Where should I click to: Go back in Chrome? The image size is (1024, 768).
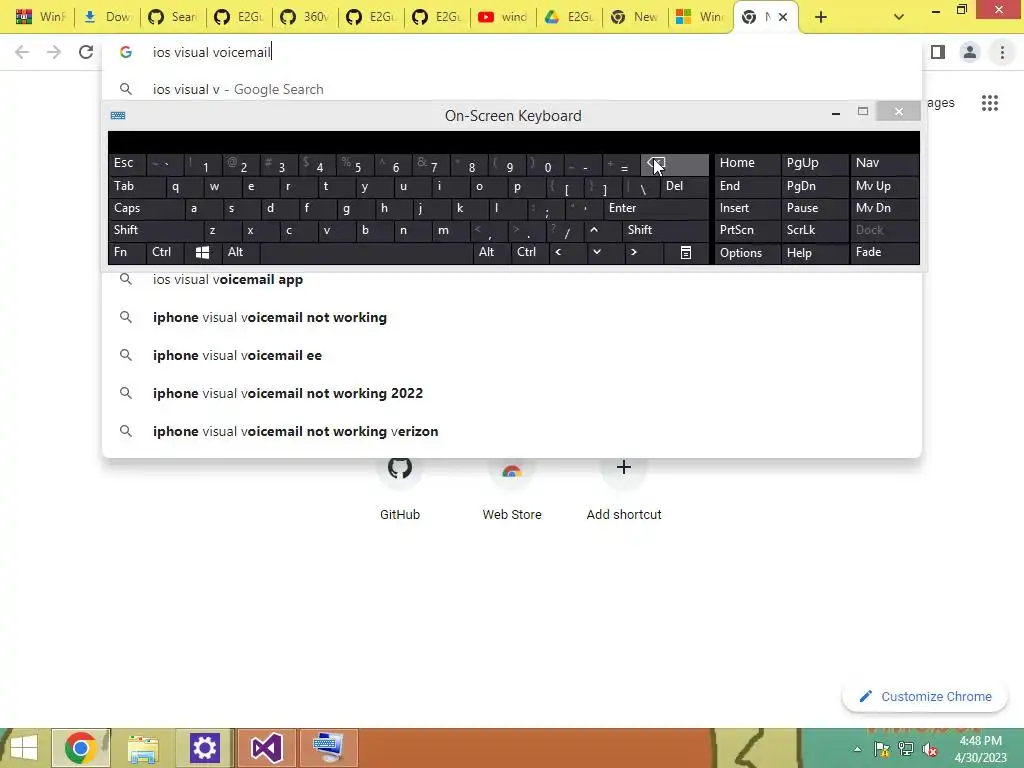pyautogui.click(x=22, y=52)
